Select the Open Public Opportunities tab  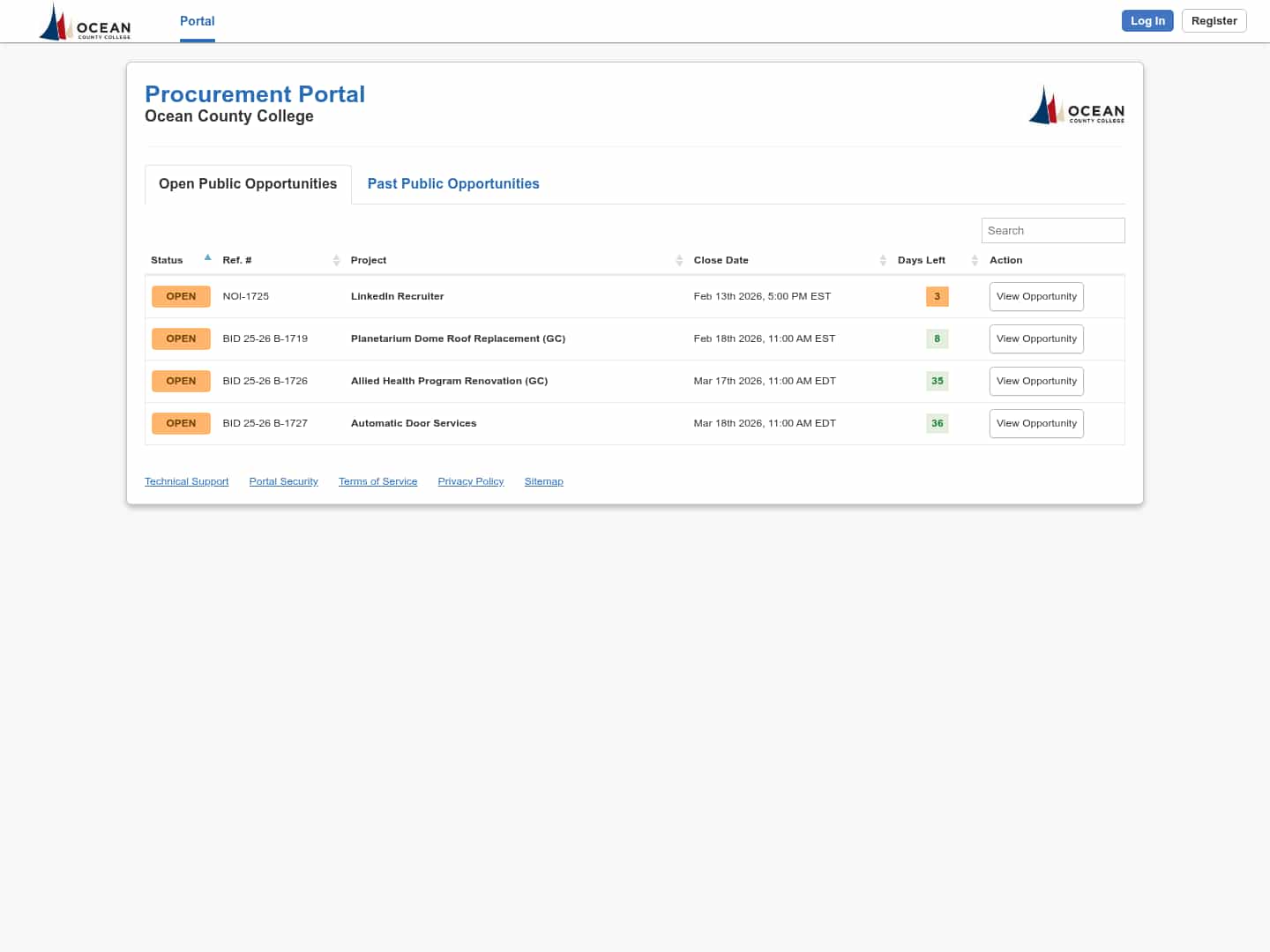click(x=248, y=183)
